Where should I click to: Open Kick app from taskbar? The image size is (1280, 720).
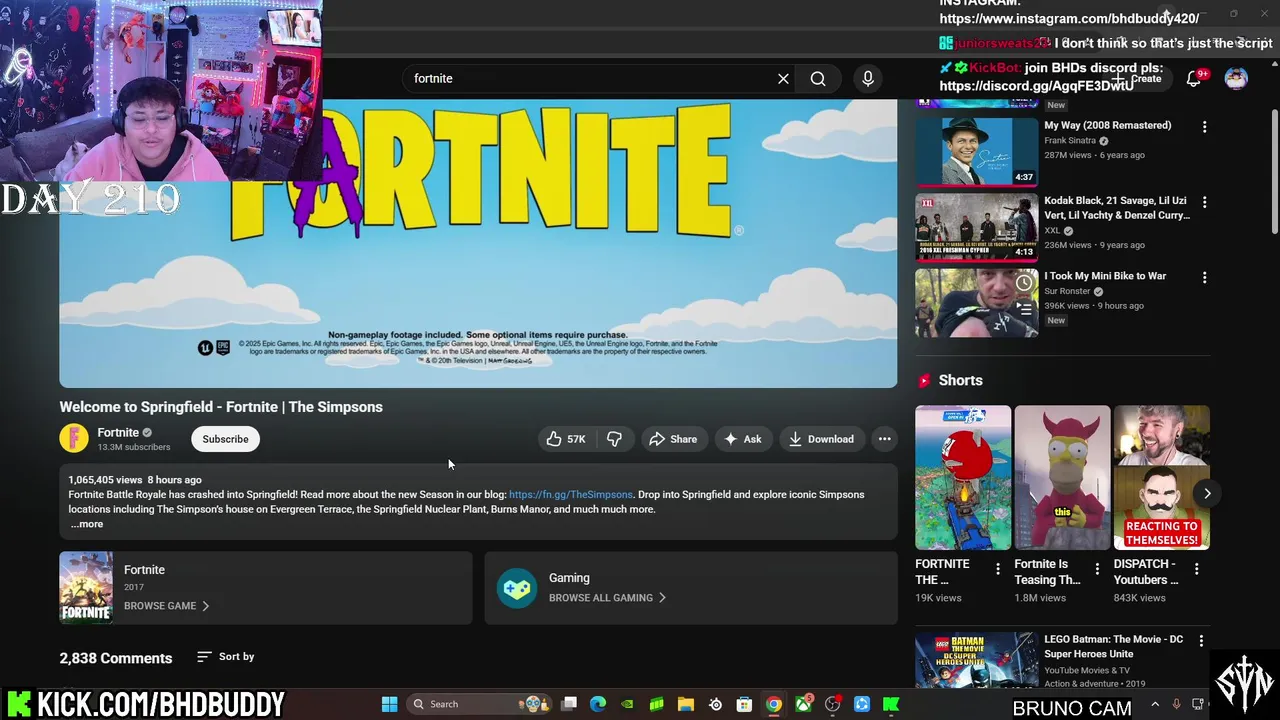click(890, 704)
